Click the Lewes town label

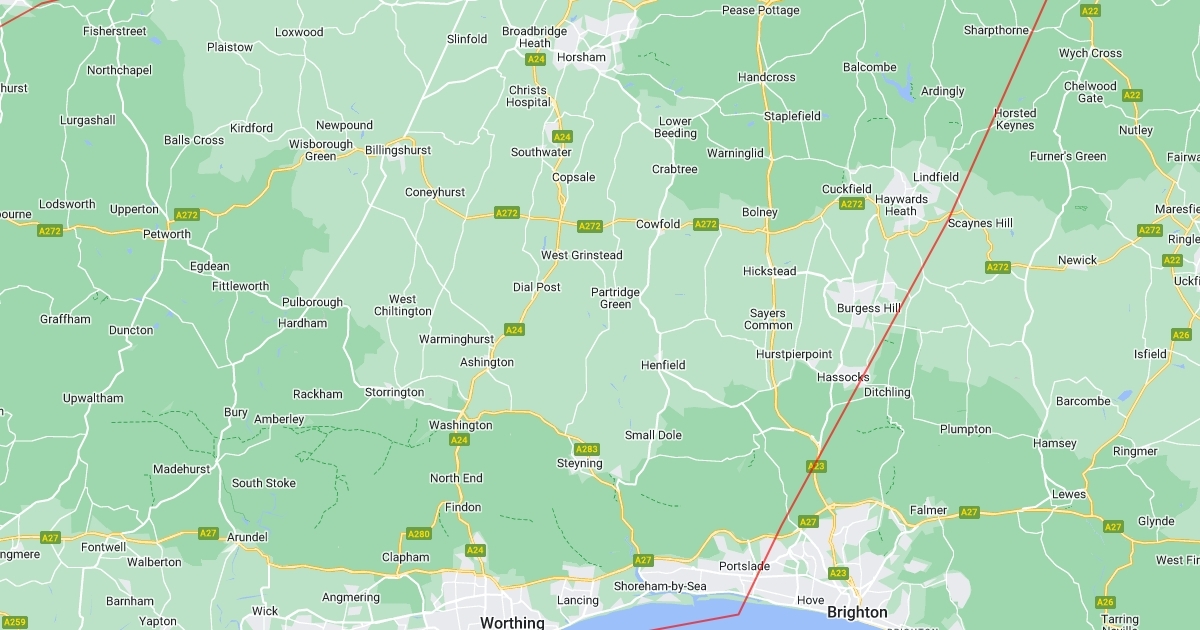tap(1069, 495)
